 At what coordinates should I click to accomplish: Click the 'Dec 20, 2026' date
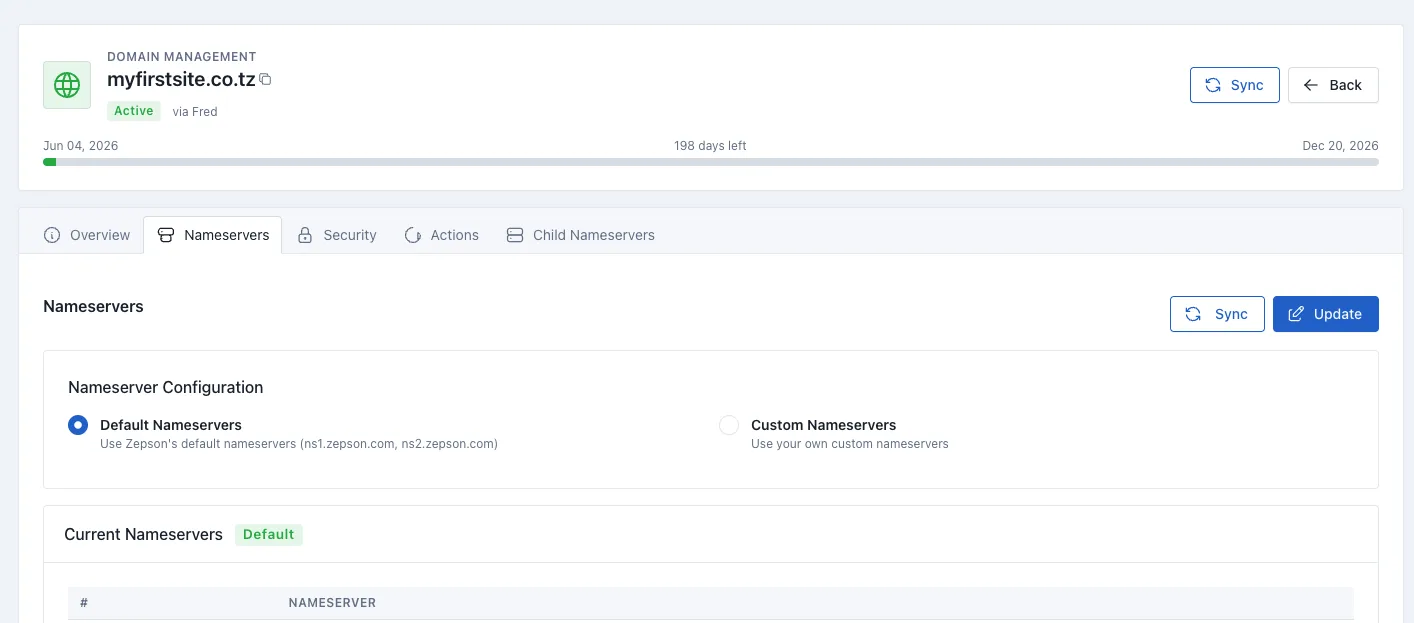1340,146
